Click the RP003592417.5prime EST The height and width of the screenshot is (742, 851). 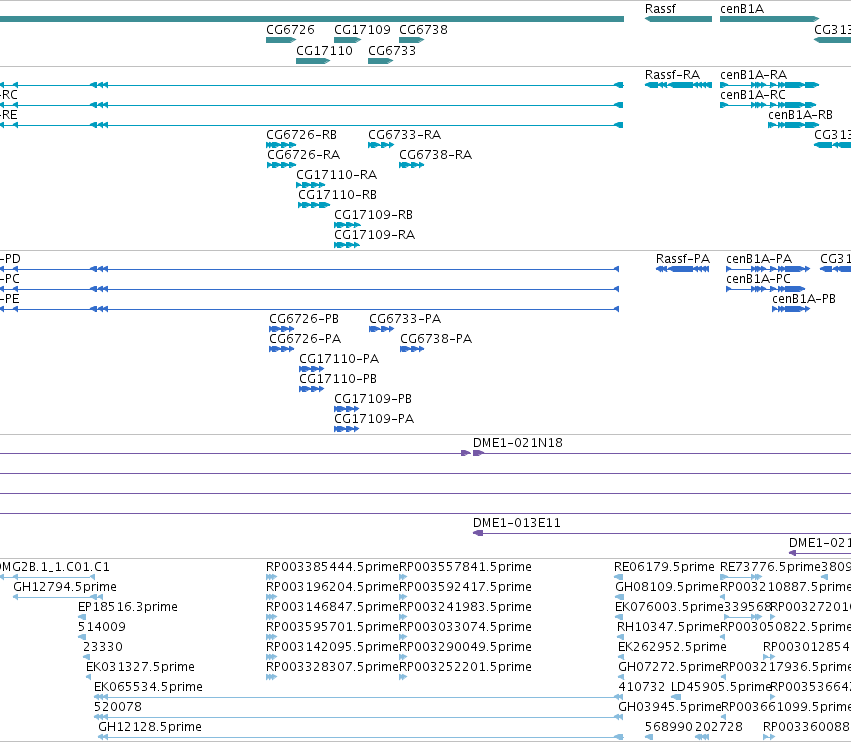coord(403,597)
